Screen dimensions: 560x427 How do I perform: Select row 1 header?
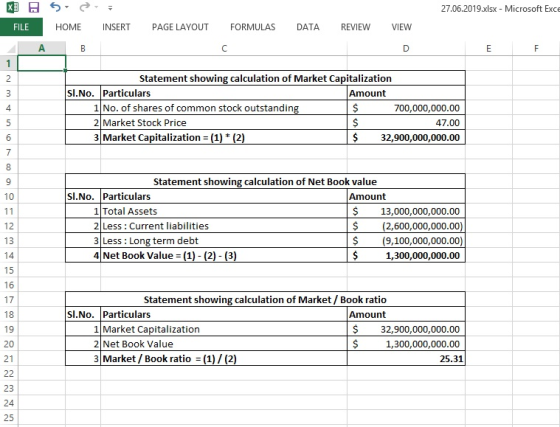(9, 64)
